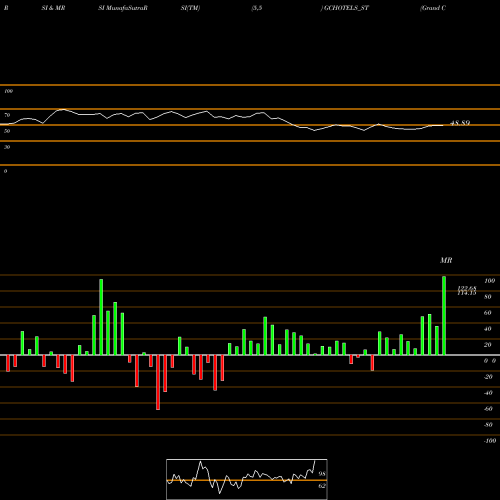Click the 62 label in the mini chart
This screenshot has width=500, height=500.
[322, 486]
